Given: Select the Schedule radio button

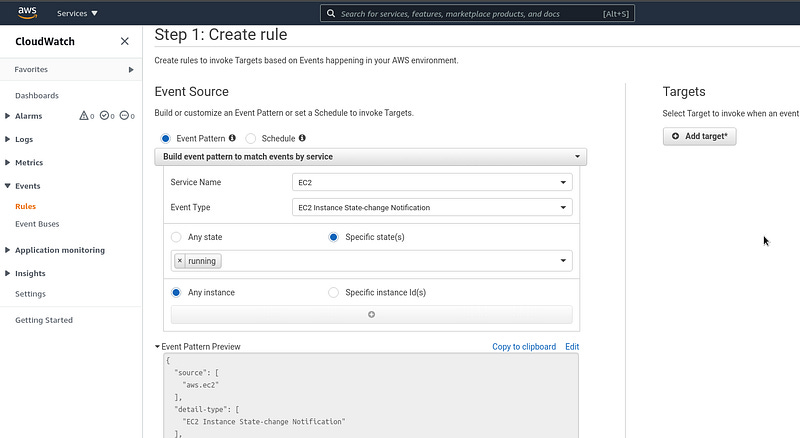Looking at the screenshot, I should pyautogui.click(x=251, y=138).
